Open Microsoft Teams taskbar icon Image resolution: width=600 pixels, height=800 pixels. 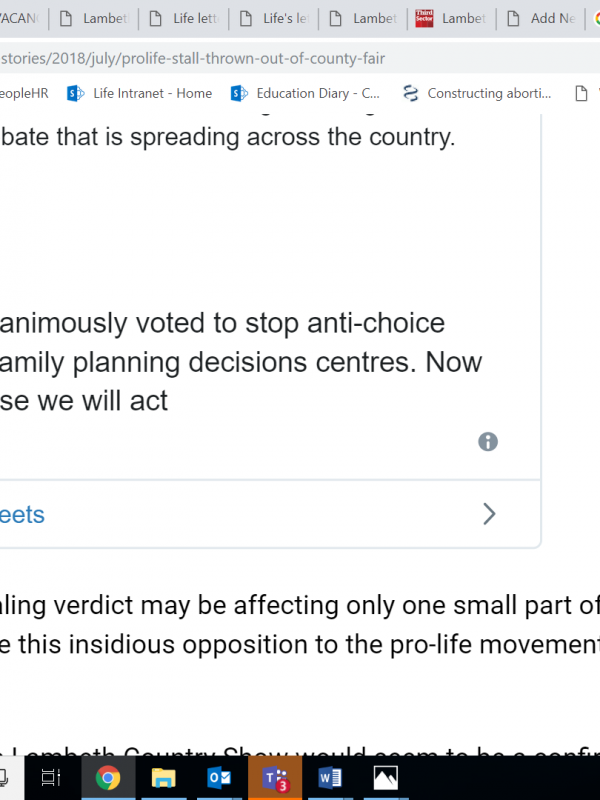click(x=275, y=778)
